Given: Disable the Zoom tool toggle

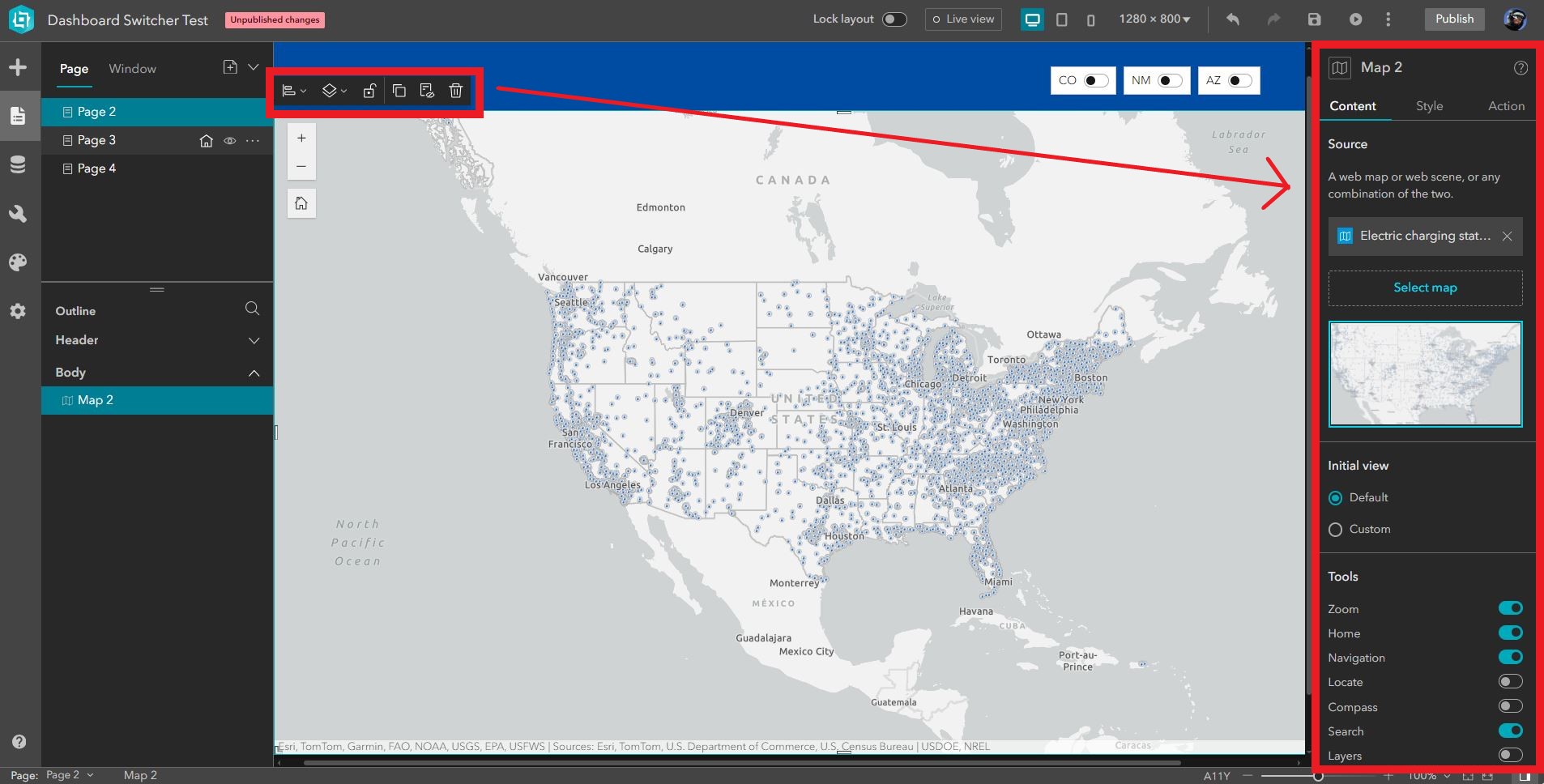Looking at the screenshot, I should coord(1511,608).
